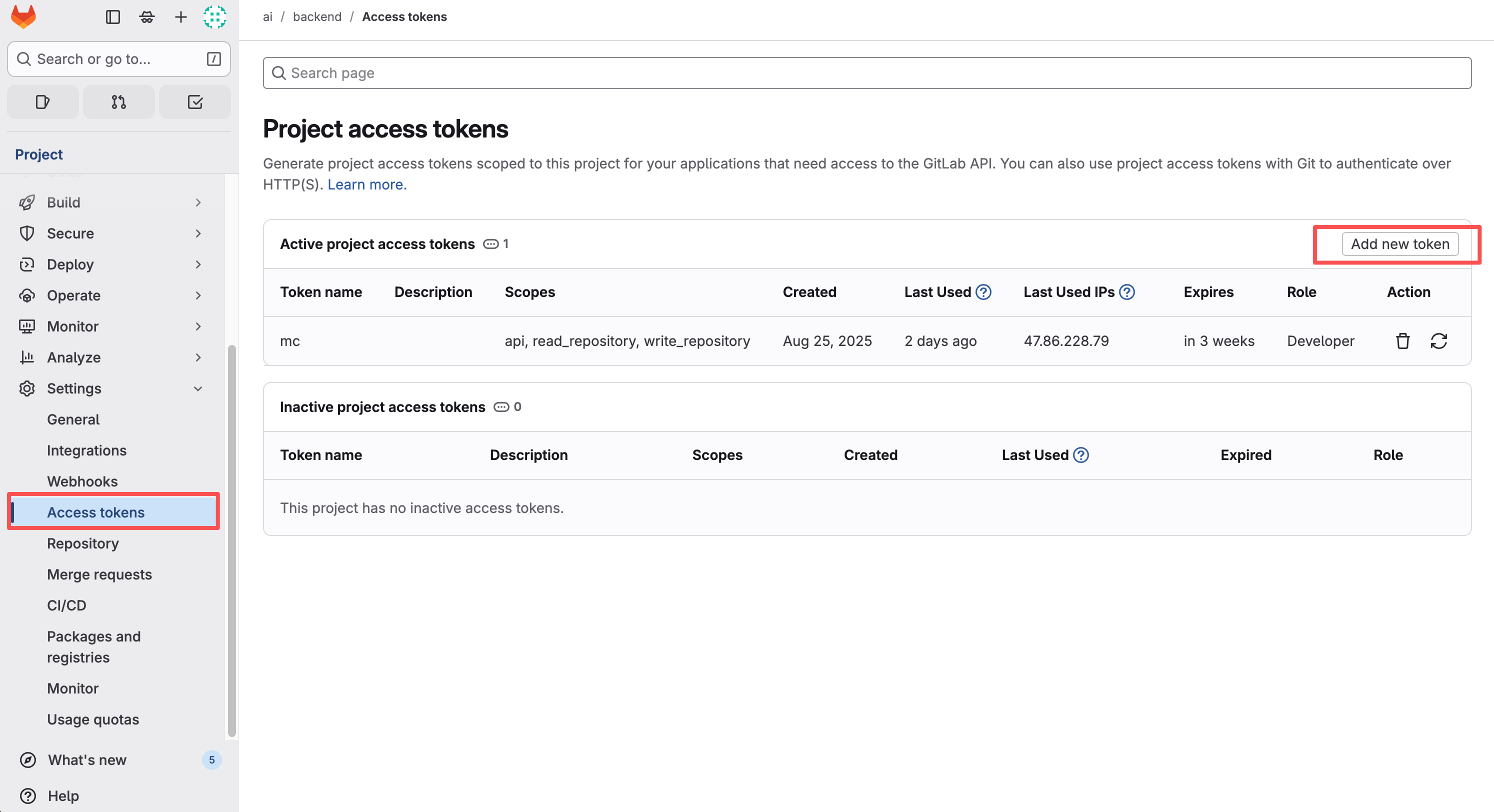Open merge requests shortcut icon

tap(118, 102)
